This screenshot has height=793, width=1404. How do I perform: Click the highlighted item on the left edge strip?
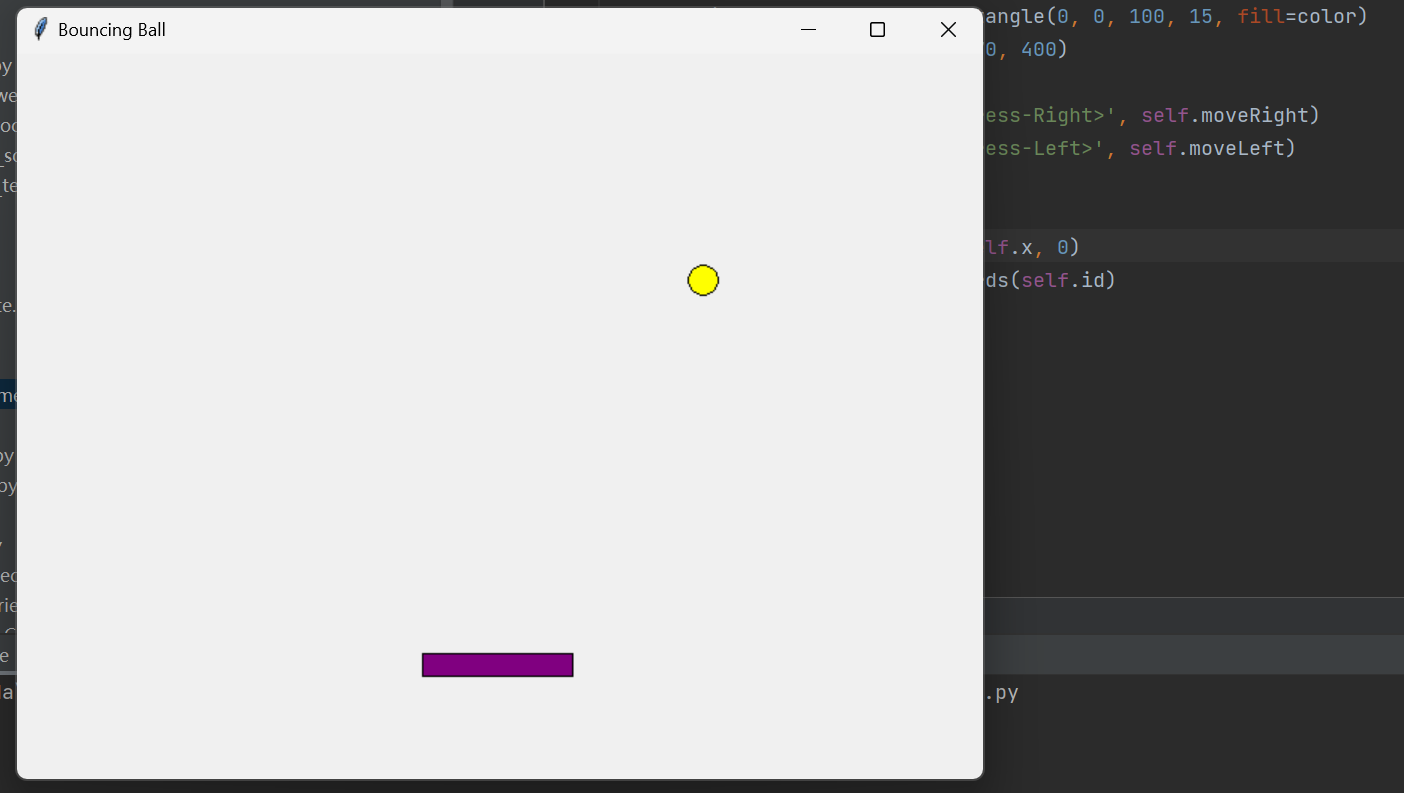tap(7, 394)
